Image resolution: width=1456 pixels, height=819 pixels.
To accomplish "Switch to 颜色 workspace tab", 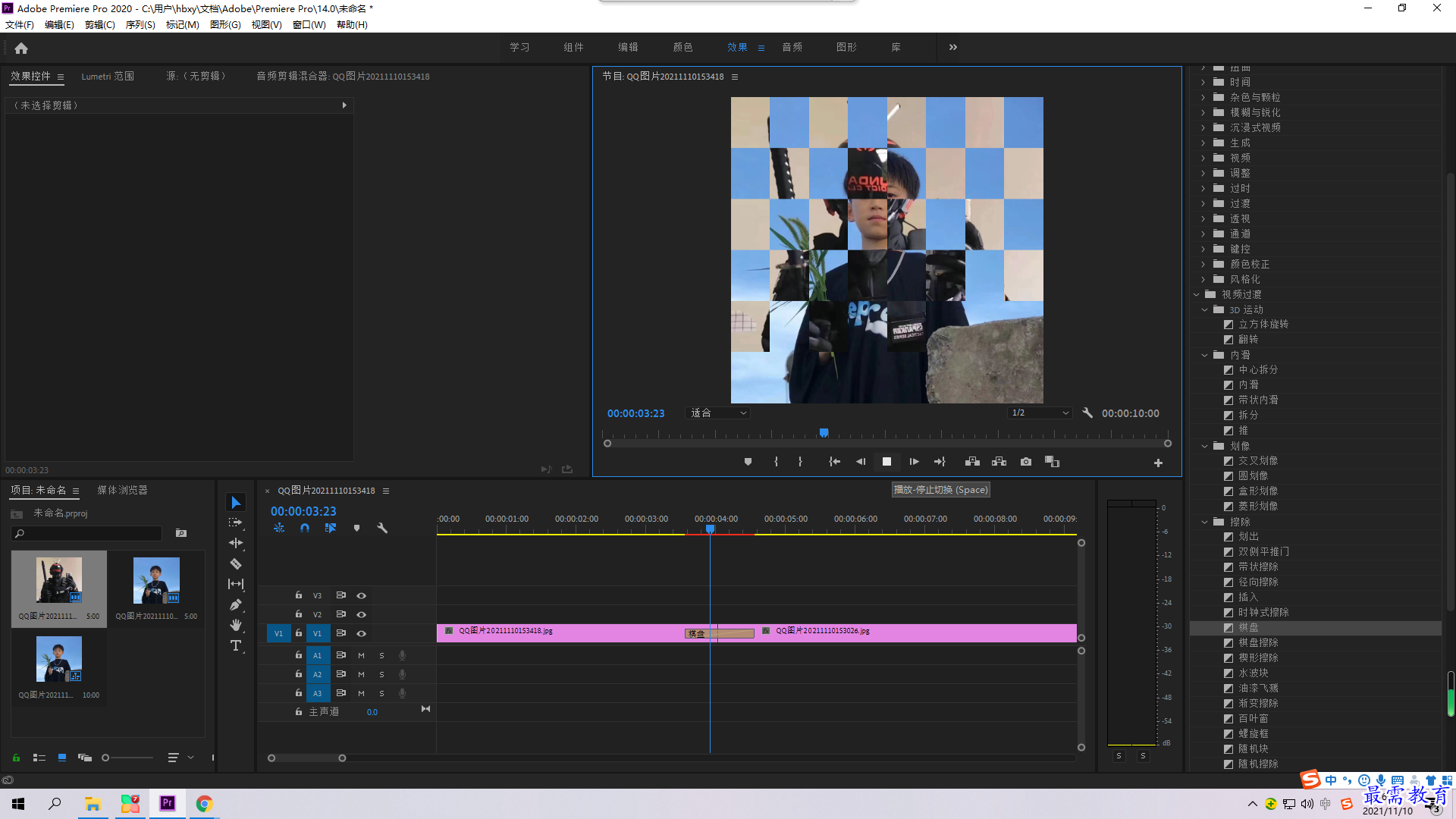I will [x=682, y=47].
